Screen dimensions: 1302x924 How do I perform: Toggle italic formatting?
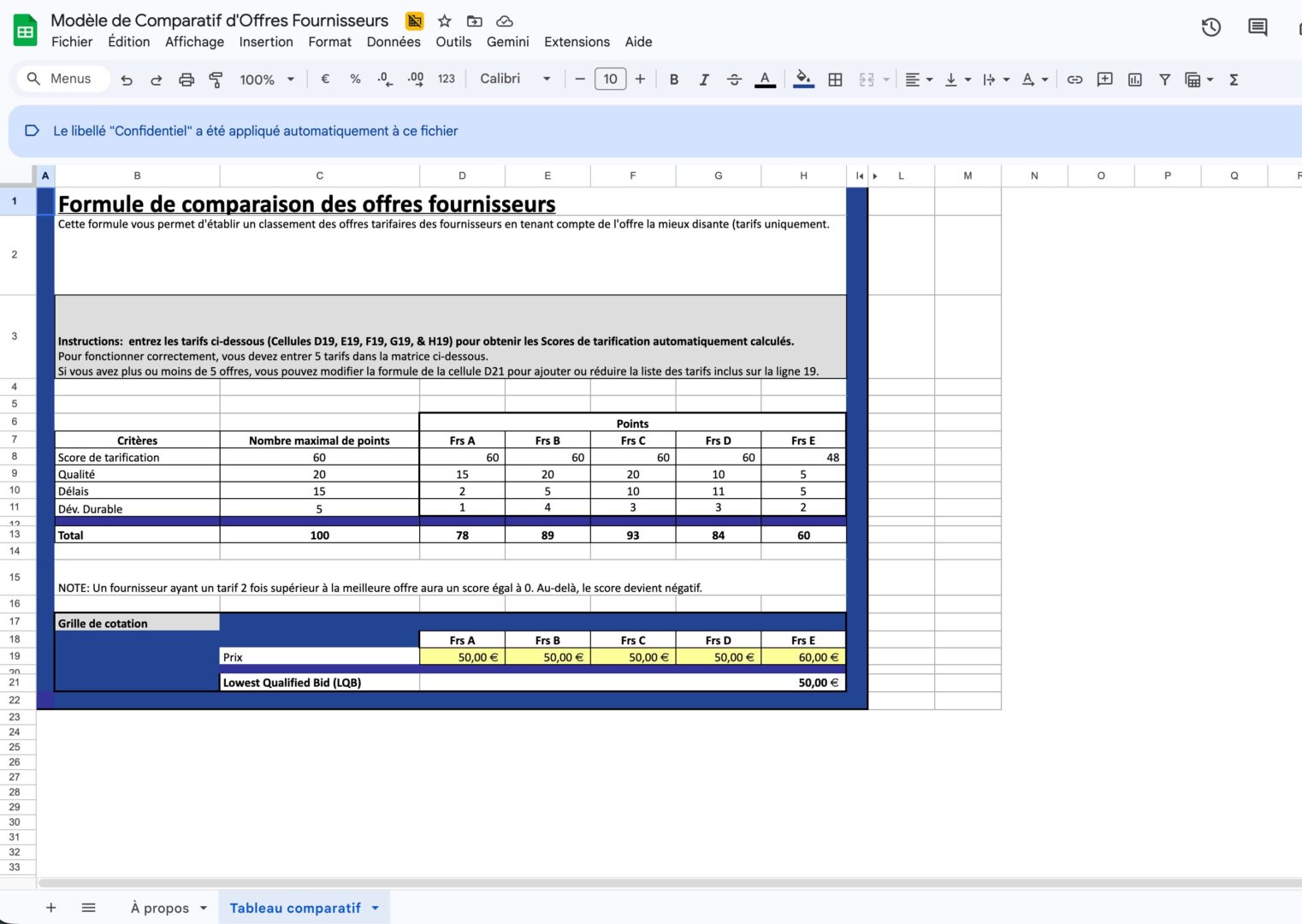pyautogui.click(x=704, y=80)
